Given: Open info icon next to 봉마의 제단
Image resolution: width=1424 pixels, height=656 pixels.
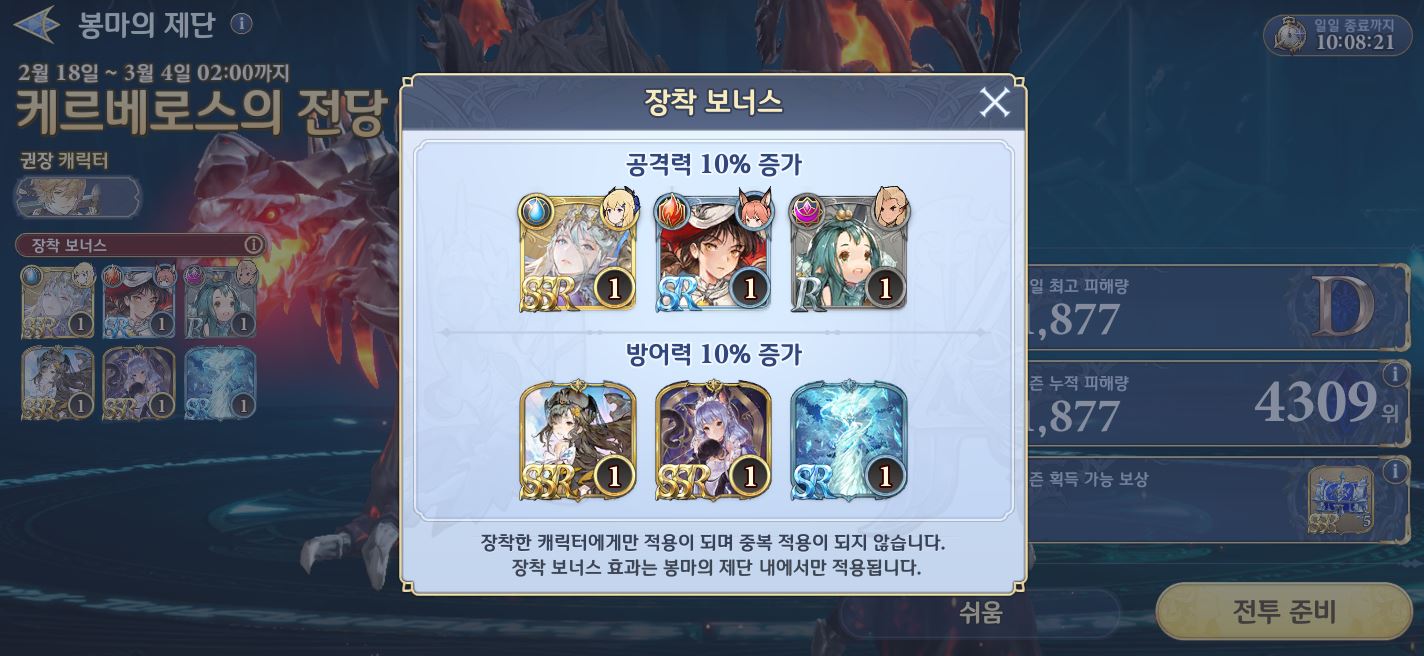Looking at the screenshot, I should [241, 24].
